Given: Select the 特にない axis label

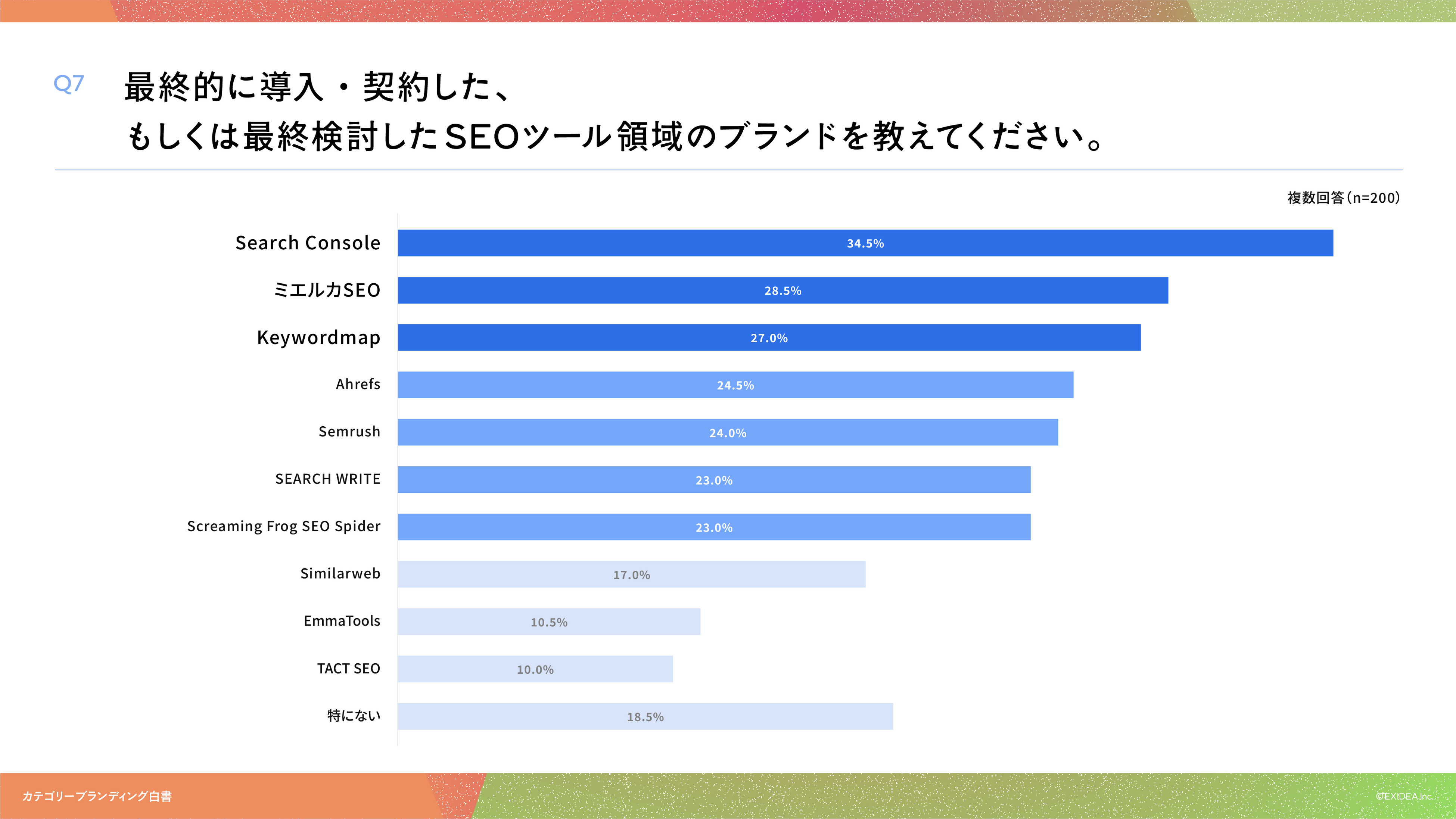Looking at the screenshot, I should pyautogui.click(x=354, y=716).
